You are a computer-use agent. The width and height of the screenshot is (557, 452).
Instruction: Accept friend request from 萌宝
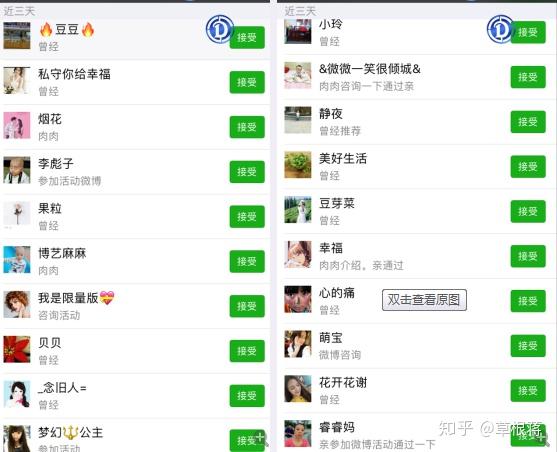(x=528, y=345)
